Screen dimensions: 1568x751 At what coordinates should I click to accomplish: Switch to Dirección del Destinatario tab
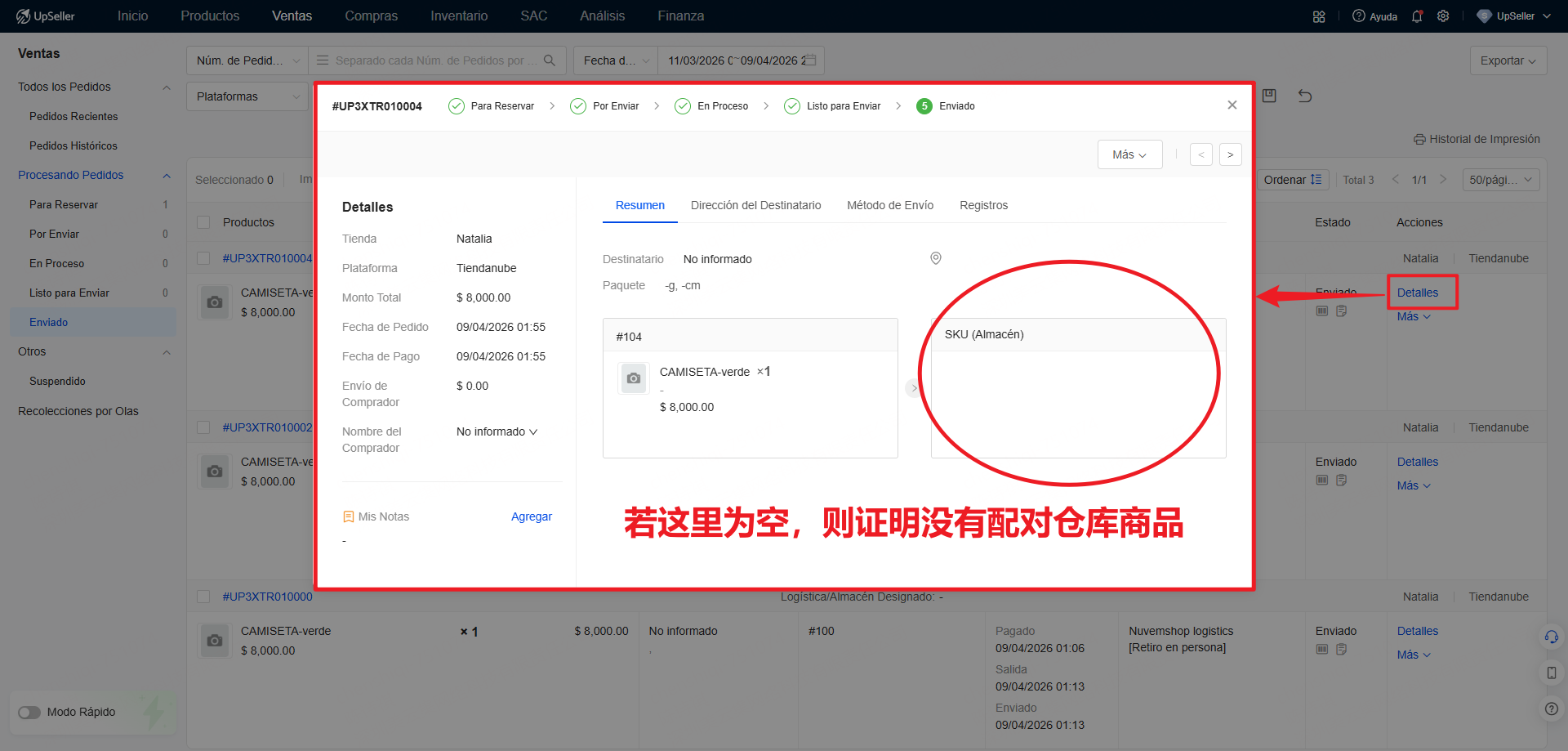pos(755,205)
